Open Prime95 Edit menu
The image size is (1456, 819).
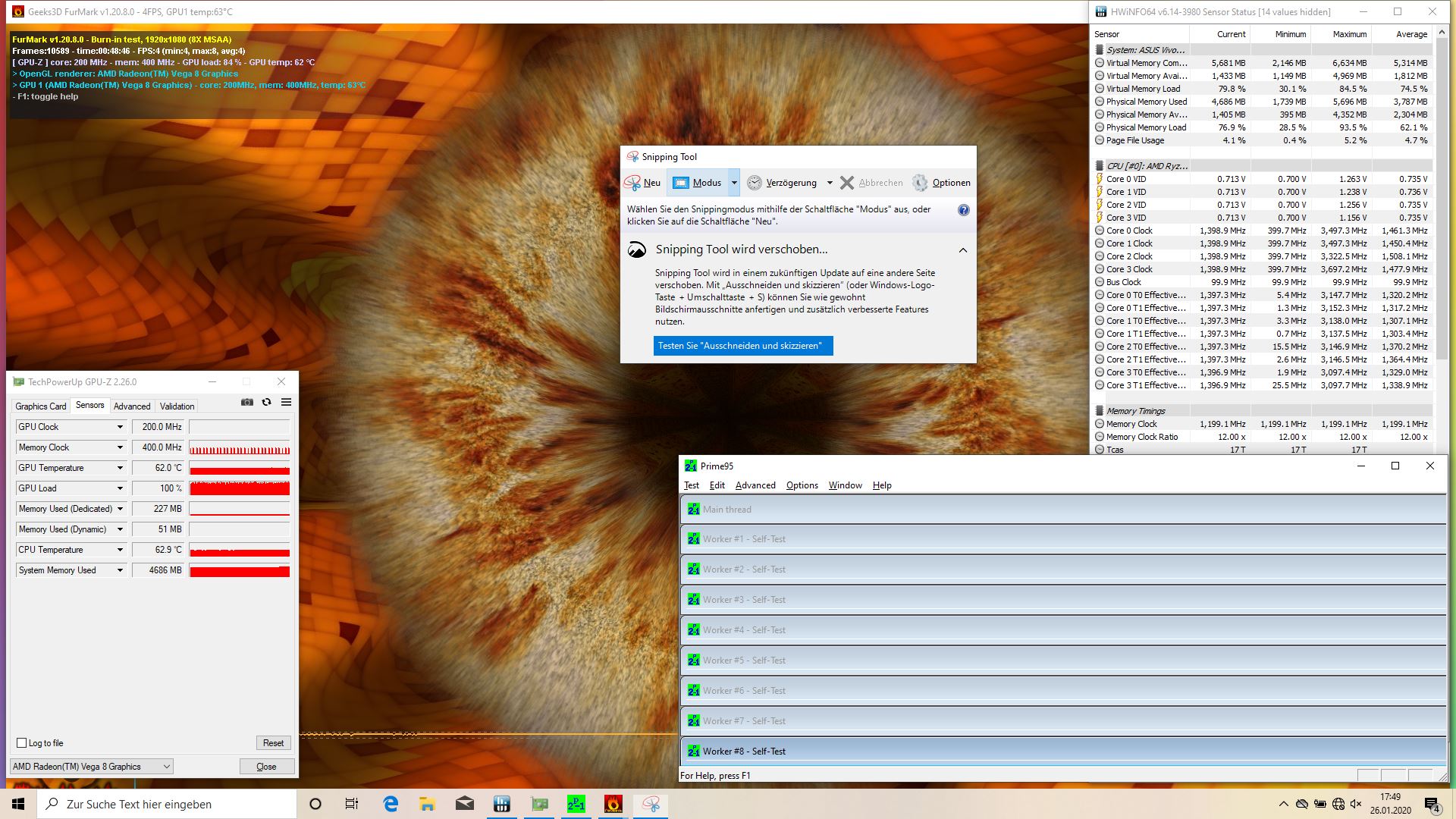[x=717, y=485]
